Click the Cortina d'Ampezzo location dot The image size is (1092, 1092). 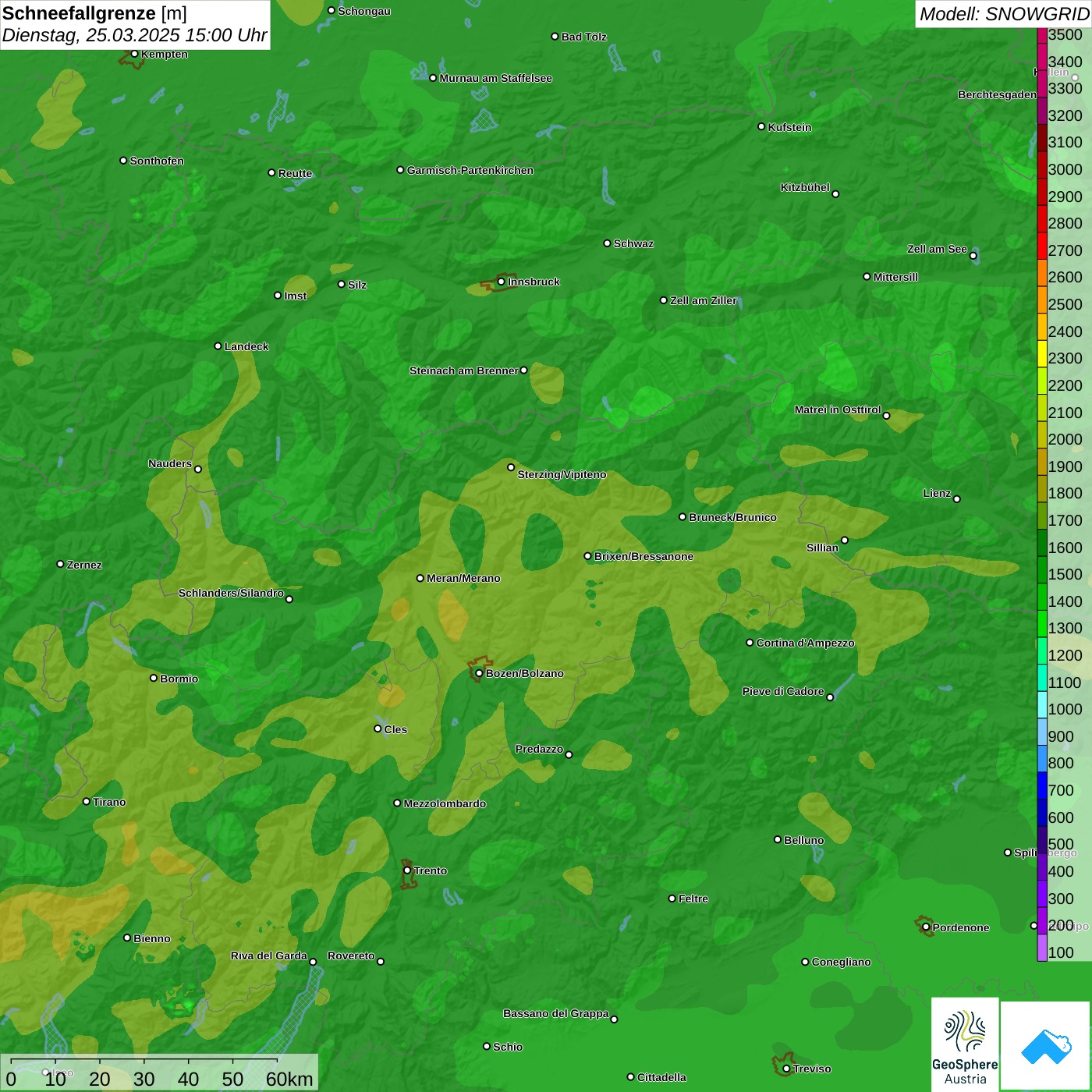pos(750,643)
